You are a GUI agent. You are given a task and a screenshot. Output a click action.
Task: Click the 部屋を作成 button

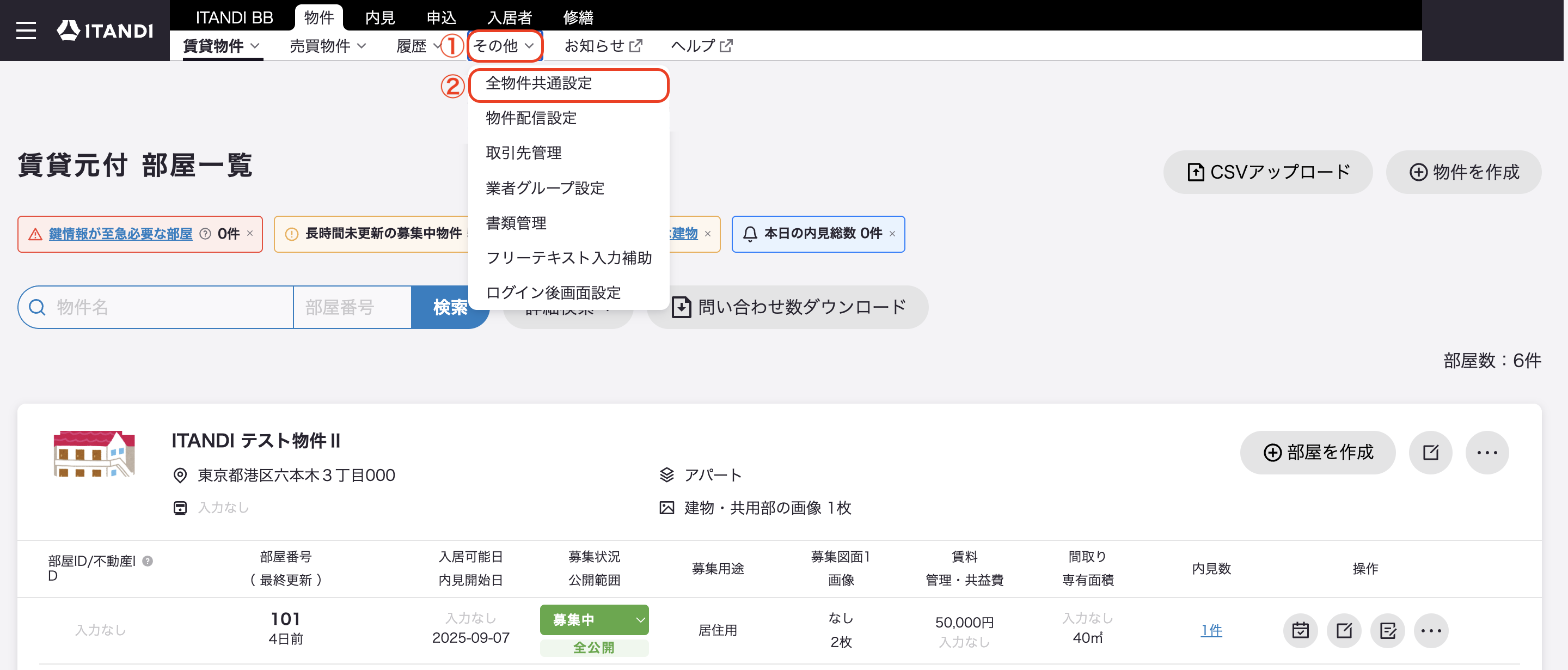(1318, 453)
